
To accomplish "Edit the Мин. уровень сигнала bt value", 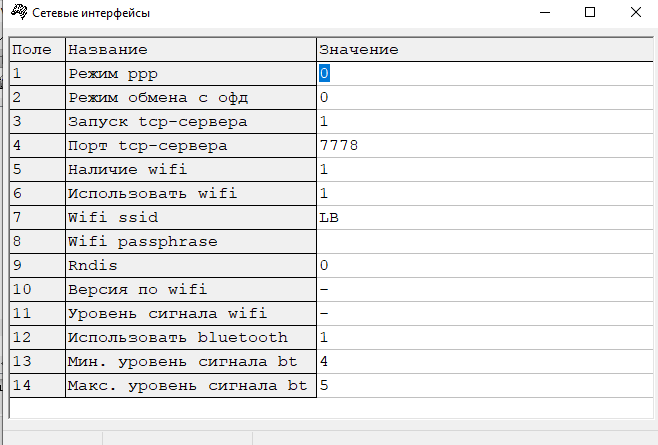I will pos(485,361).
